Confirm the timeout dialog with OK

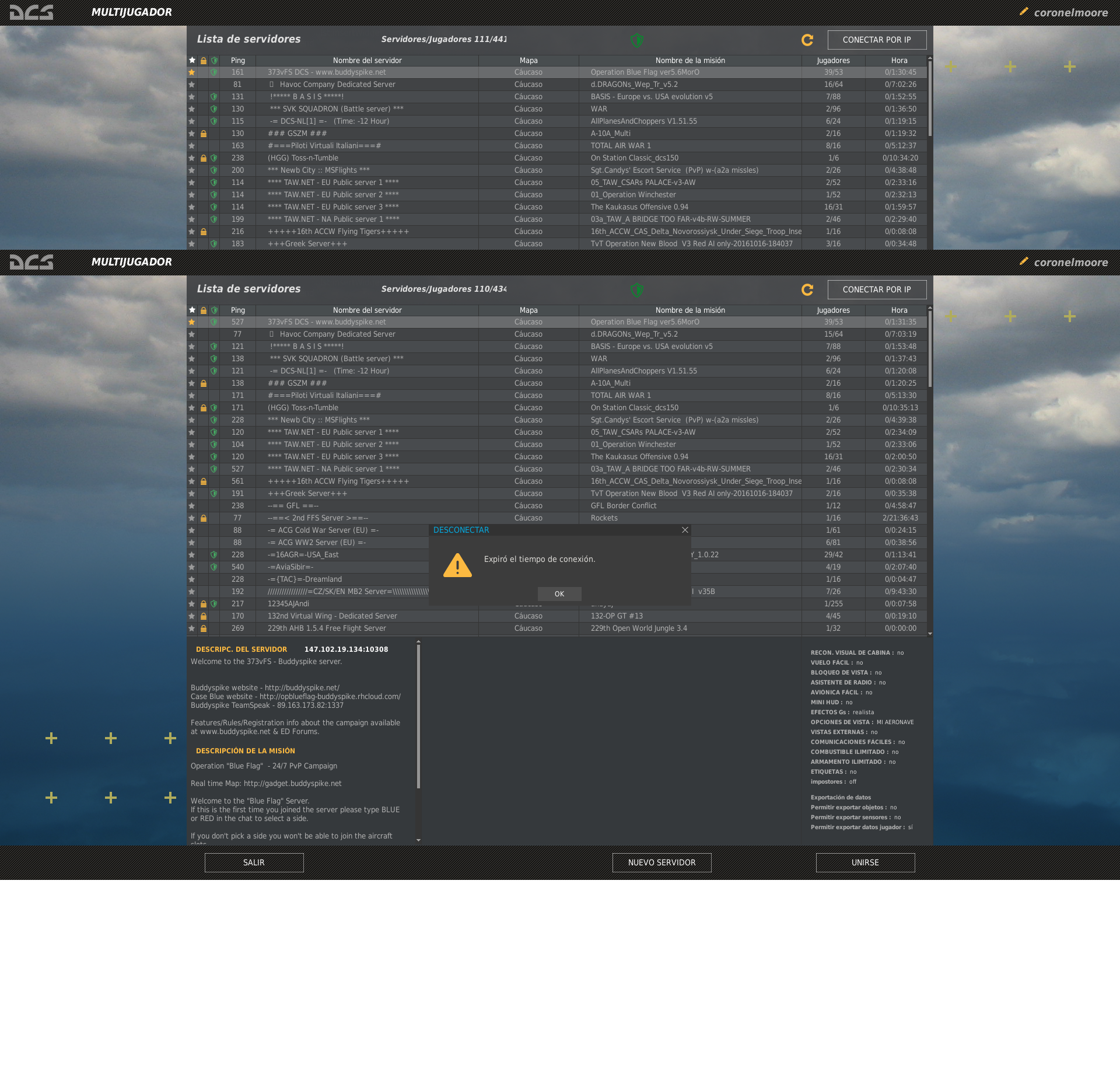pyautogui.click(x=559, y=594)
